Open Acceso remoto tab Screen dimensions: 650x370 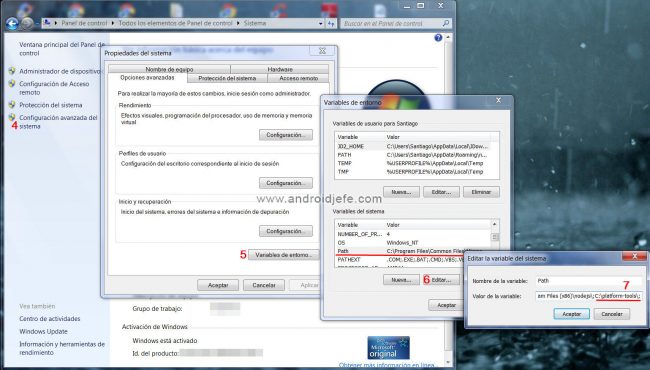pyautogui.click(x=298, y=78)
